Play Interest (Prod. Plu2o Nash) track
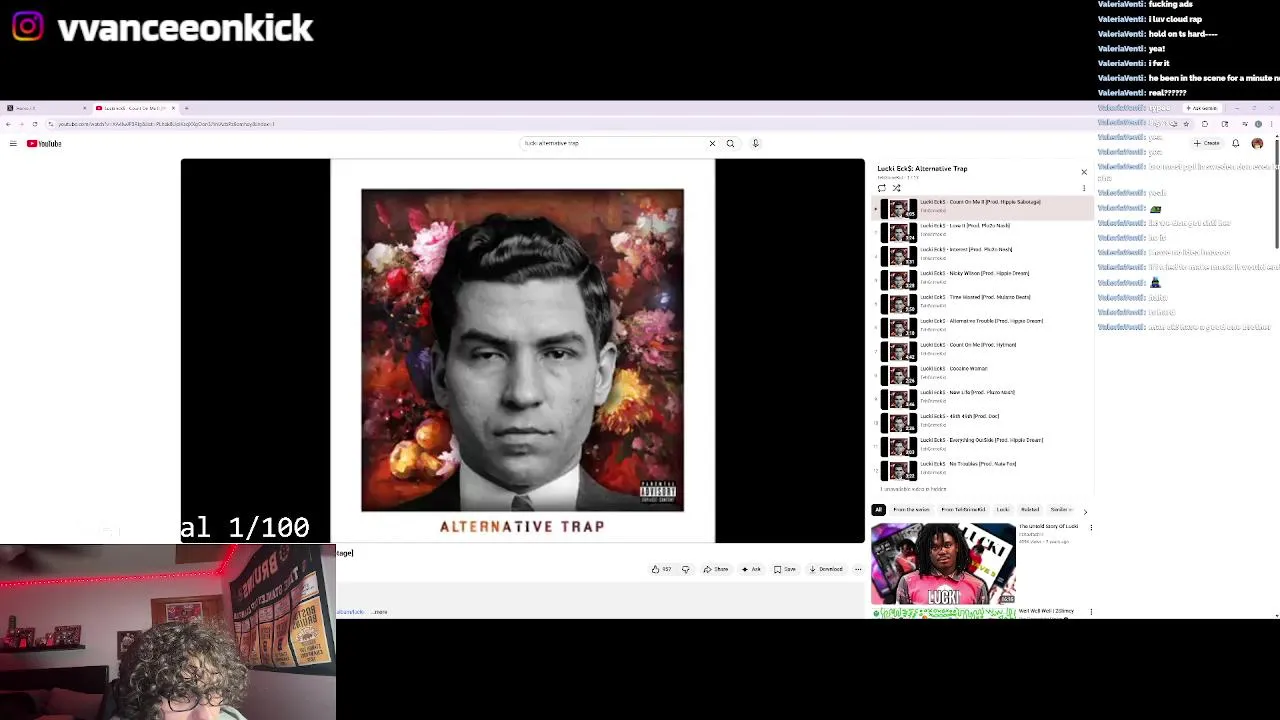This screenshot has height=720, width=1280. point(983,256)
